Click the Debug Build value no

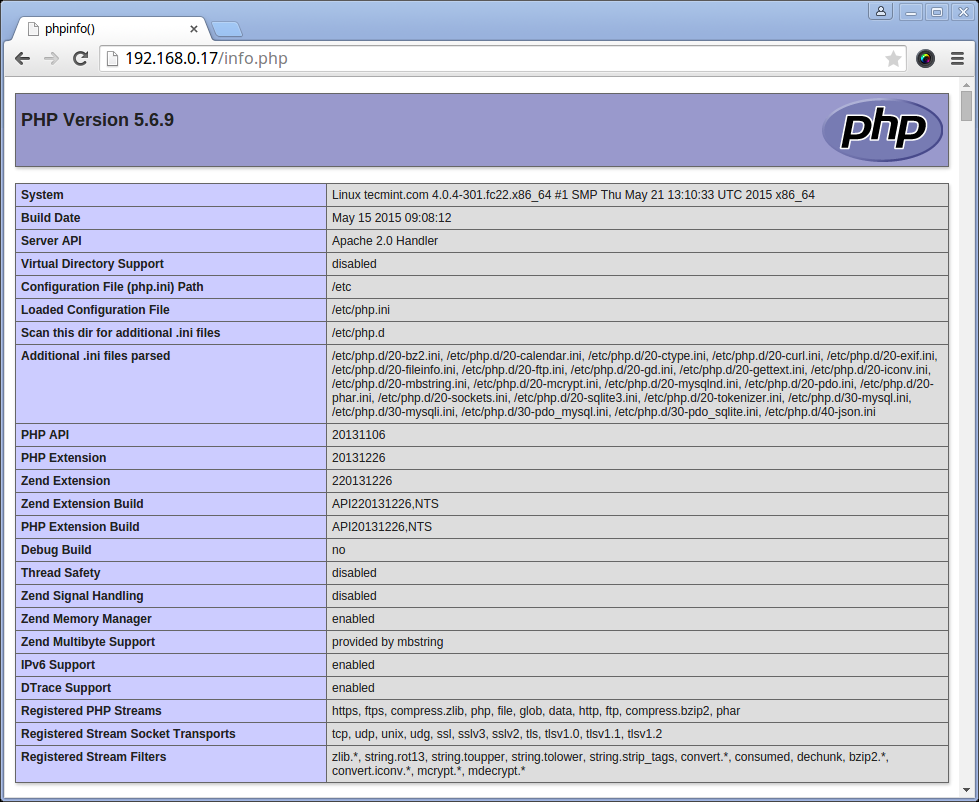pyautogui.click(x=338, y=550)
